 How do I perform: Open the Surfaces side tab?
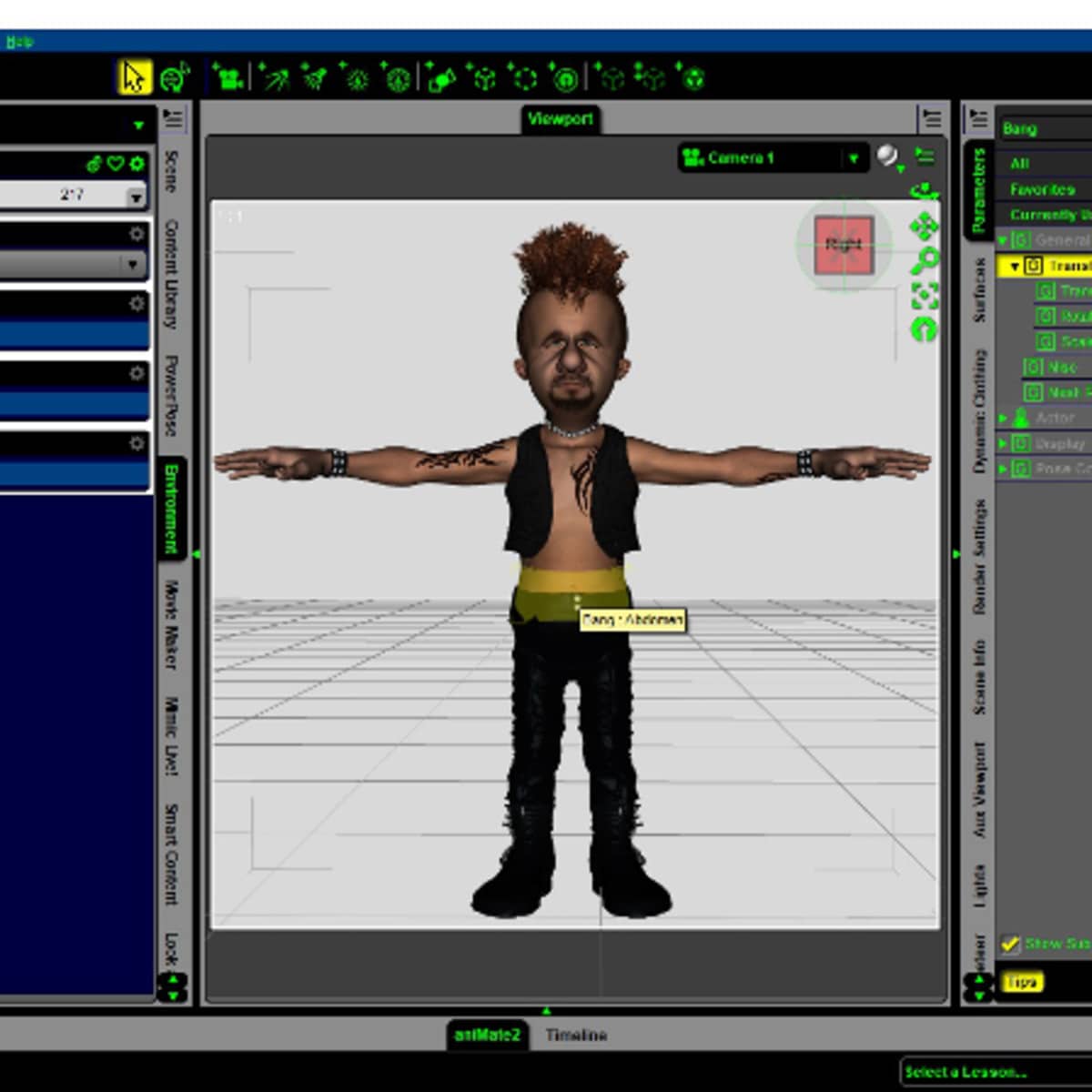979,290
